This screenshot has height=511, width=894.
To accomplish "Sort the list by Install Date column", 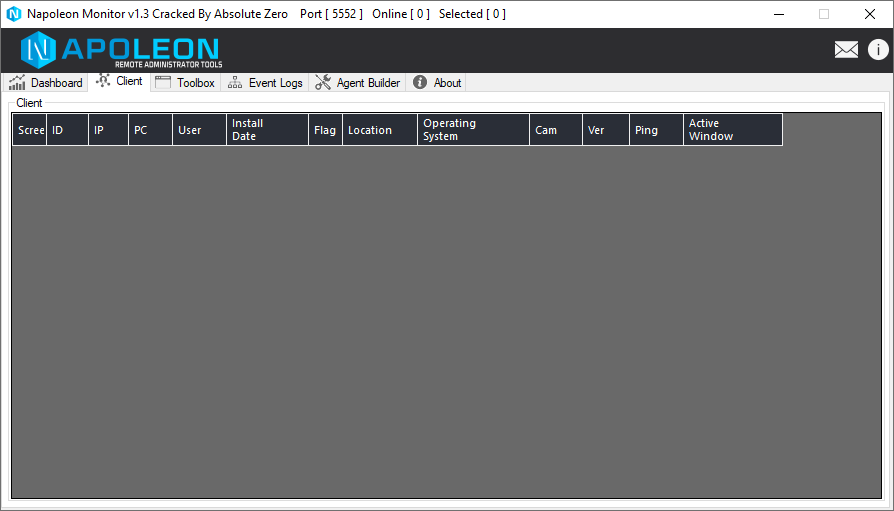I will pos(267,130).
